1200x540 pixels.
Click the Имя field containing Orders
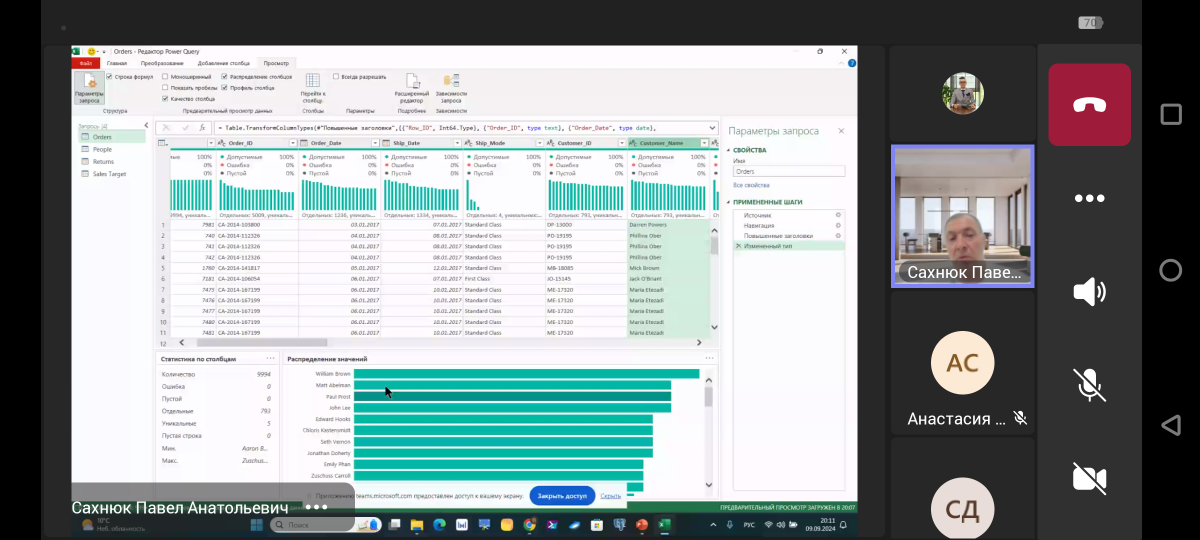click(789, 171)
